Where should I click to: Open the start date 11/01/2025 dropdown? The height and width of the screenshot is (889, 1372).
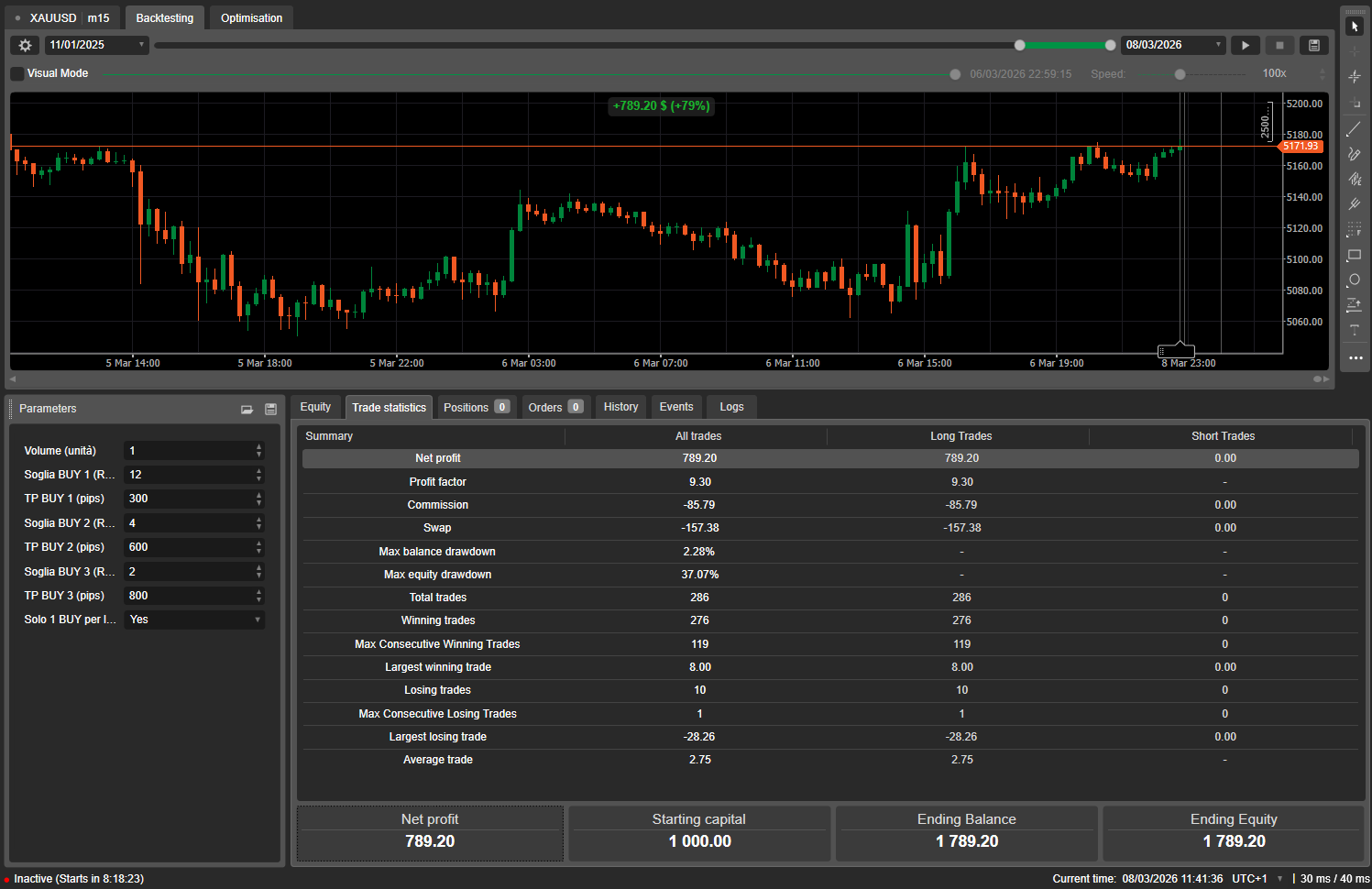click(96, 45)
